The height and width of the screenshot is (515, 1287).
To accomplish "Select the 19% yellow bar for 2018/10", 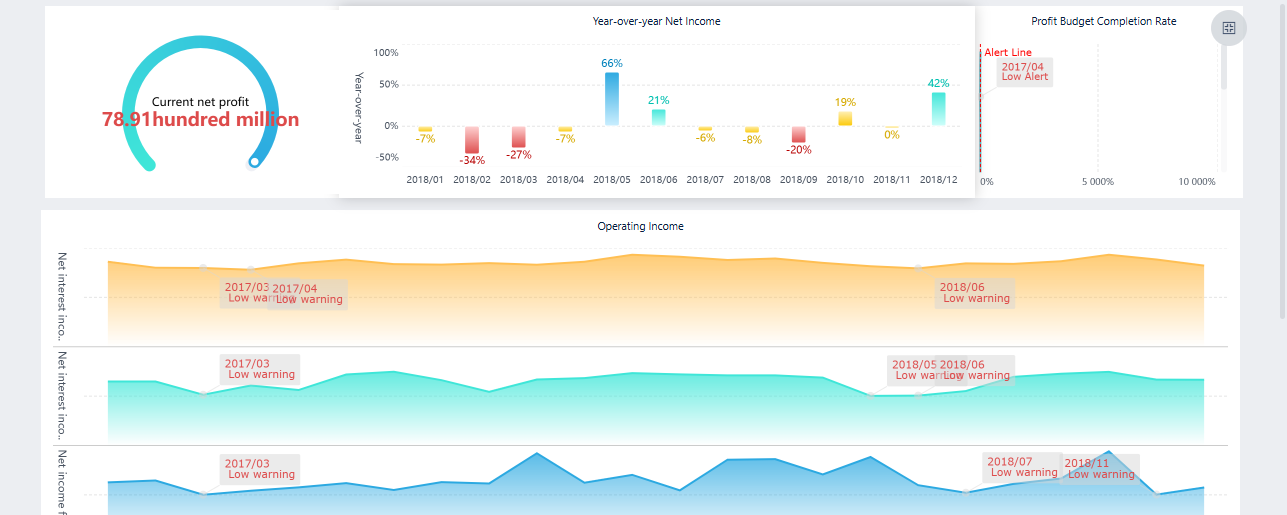I will pyautogui.click(x=845, y=118).
